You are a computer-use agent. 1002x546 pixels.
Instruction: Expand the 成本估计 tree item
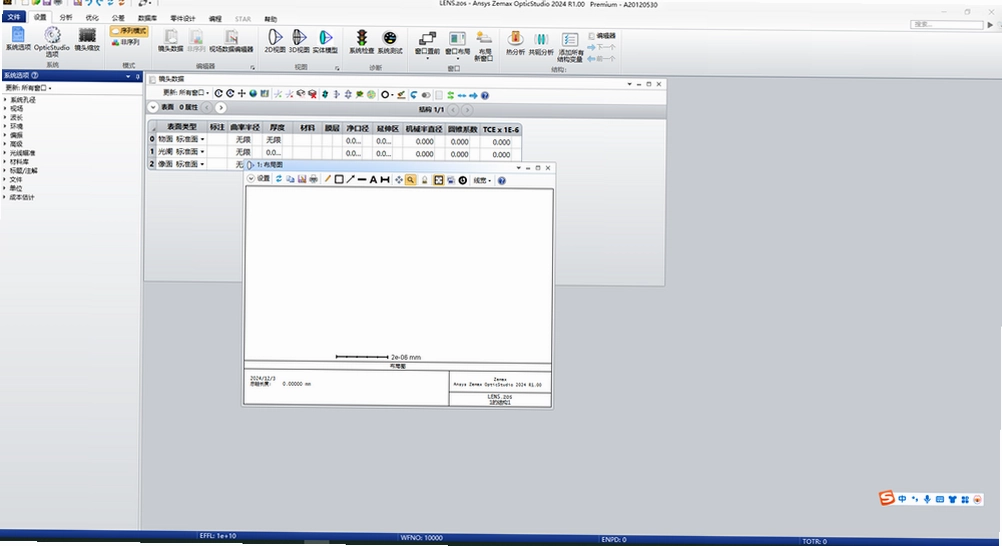[x=6, y=198]
